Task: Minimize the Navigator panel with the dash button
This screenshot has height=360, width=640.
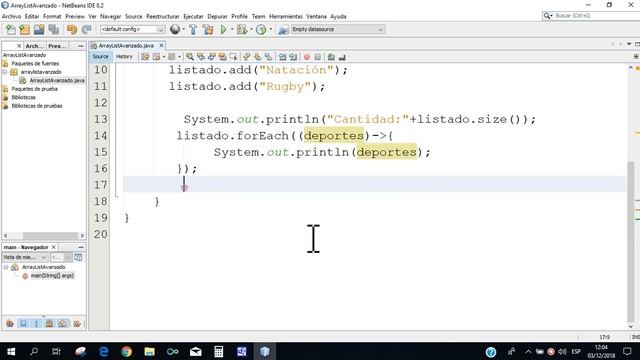Action: [x=81, y=247]
